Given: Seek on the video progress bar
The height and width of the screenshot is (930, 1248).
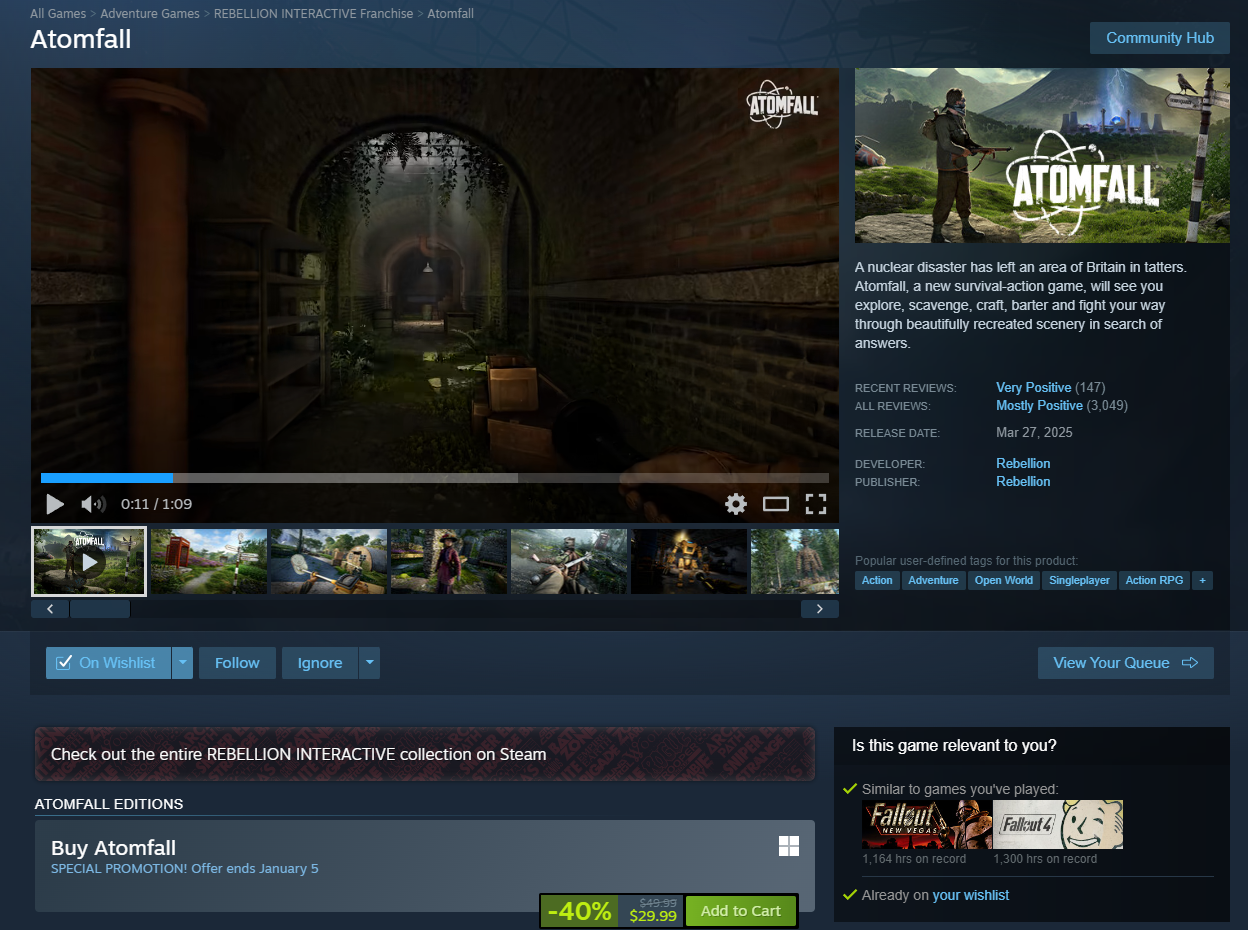Looking at the screenshot, I should (435, 478).
